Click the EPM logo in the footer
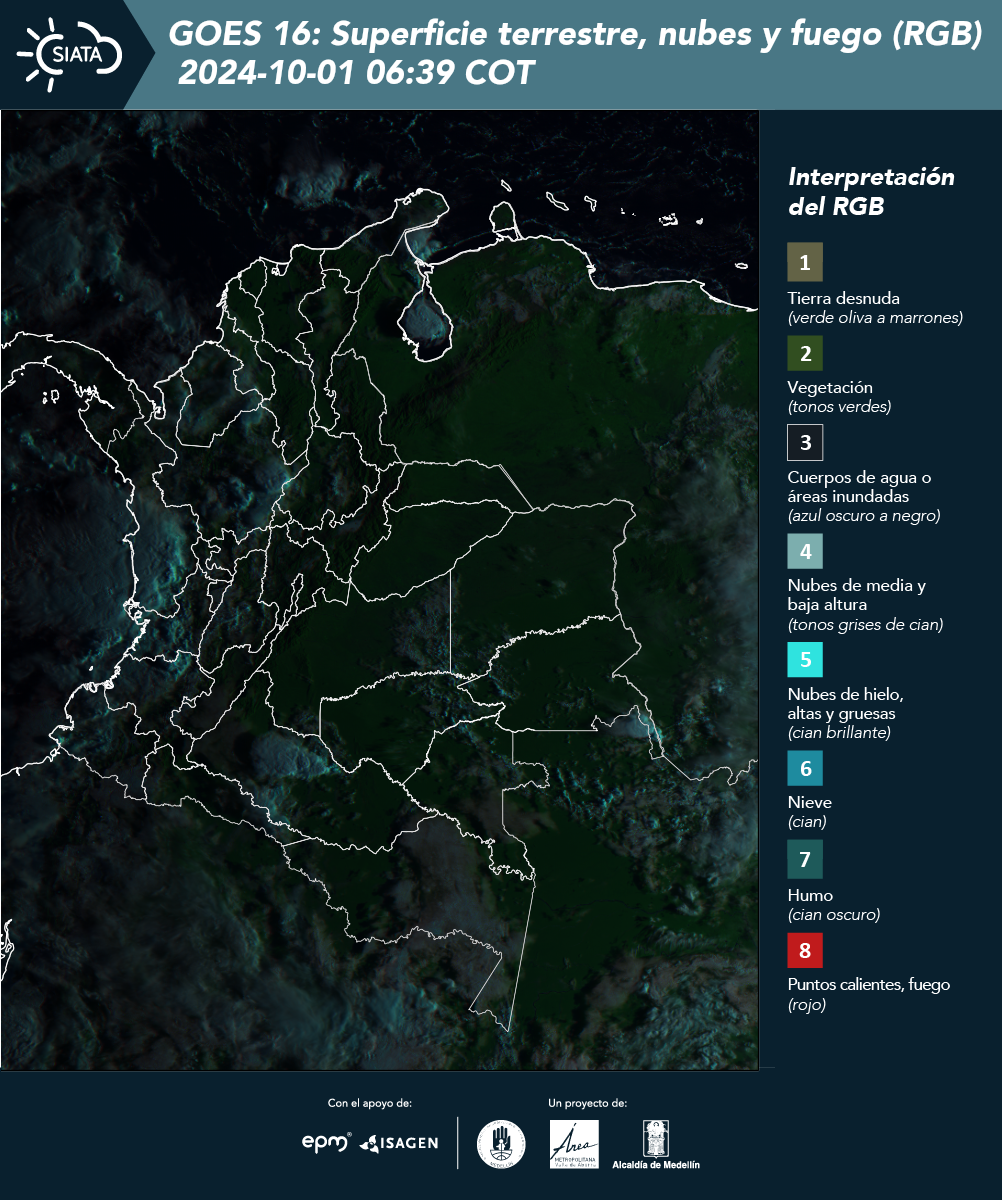This screenshot has height=1200, width=1002. pyautogui.click(x=327, y=1142)
